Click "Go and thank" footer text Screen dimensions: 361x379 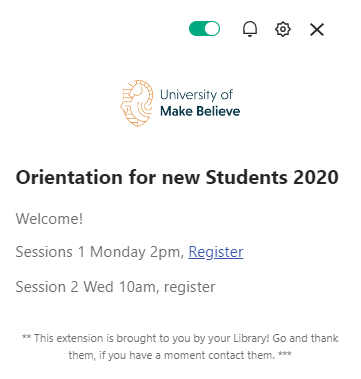pyautogui.click(x=305, y=338)
